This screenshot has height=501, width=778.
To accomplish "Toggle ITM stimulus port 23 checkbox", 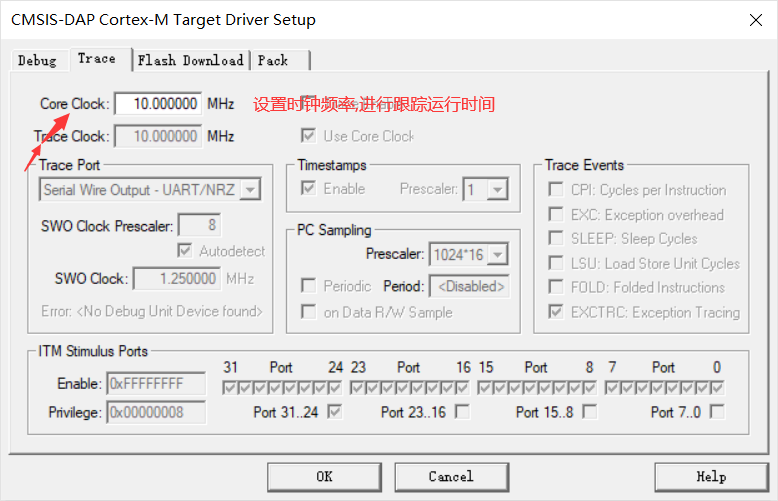I will coord(357,388).
